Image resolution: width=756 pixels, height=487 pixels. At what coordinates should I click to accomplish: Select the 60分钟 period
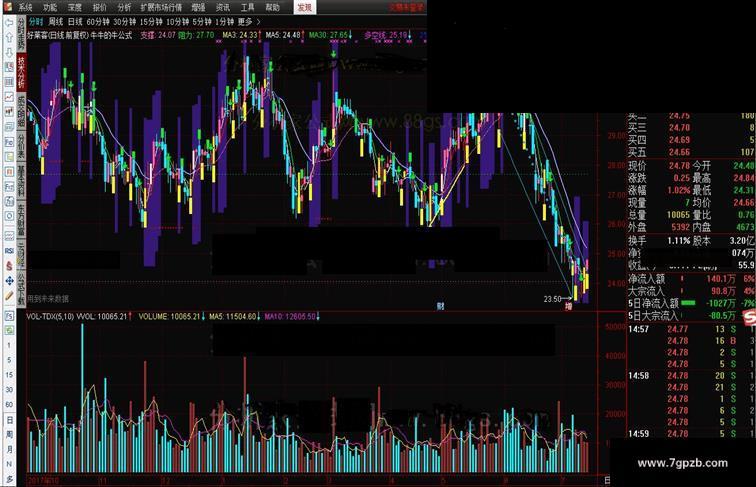[x=98, y=22]
